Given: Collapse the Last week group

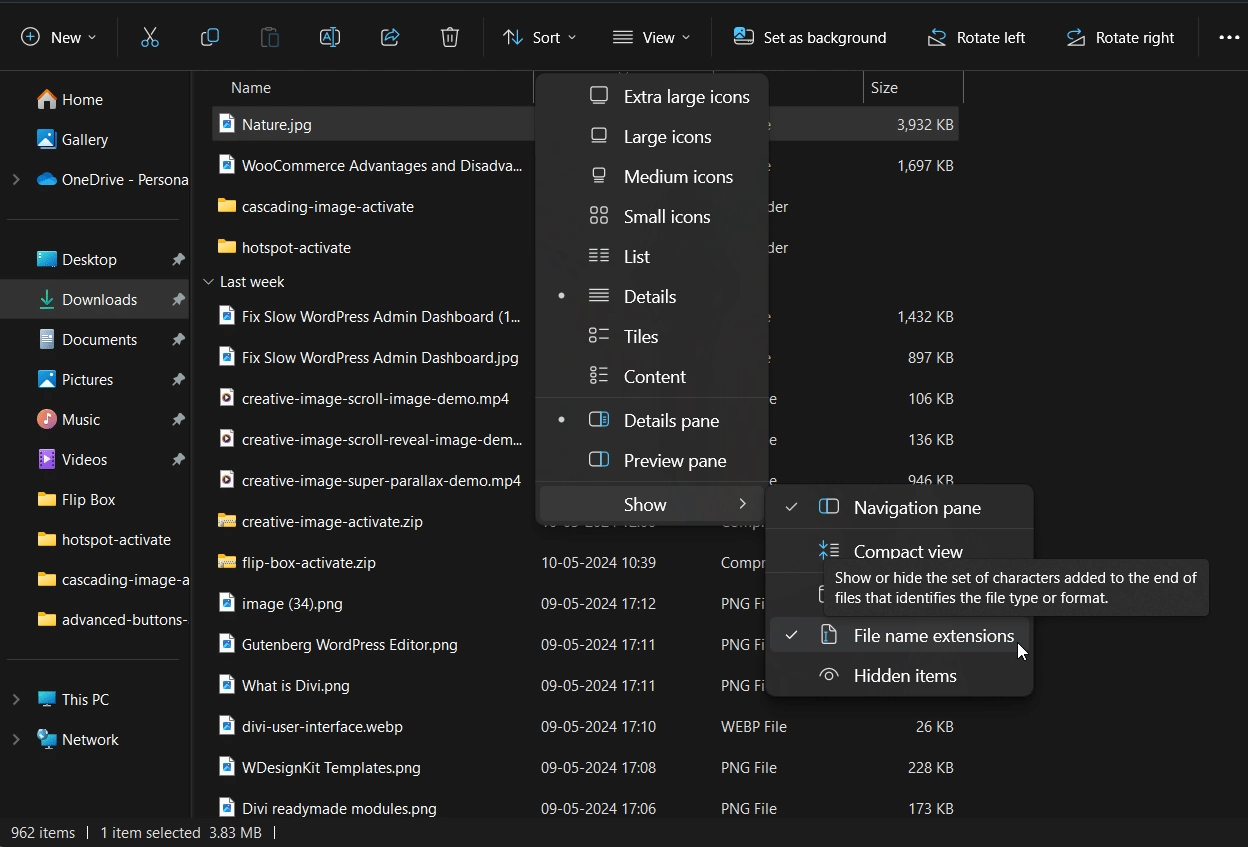Looking at the screenshot, I should point(208,282).
